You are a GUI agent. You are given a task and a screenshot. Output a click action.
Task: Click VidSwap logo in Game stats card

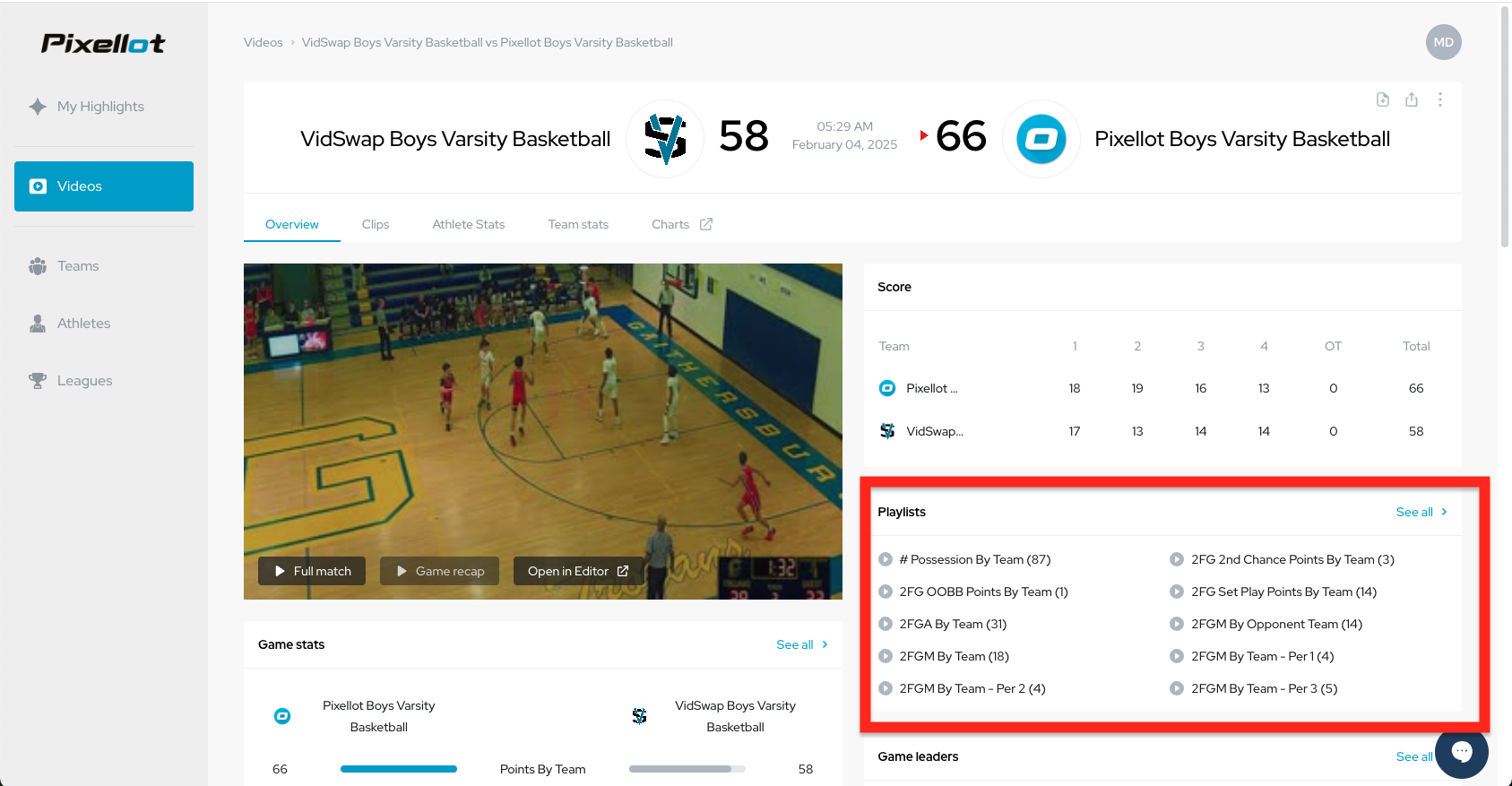click(639, 716)
